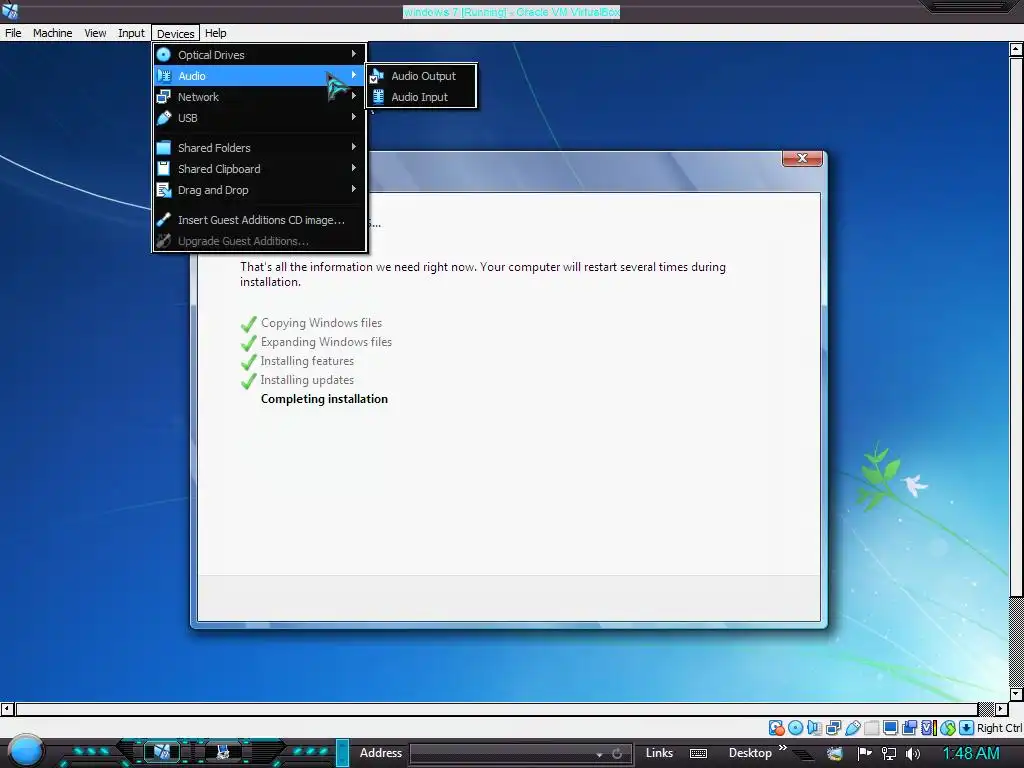Open the View menu

tap(95, 33)
